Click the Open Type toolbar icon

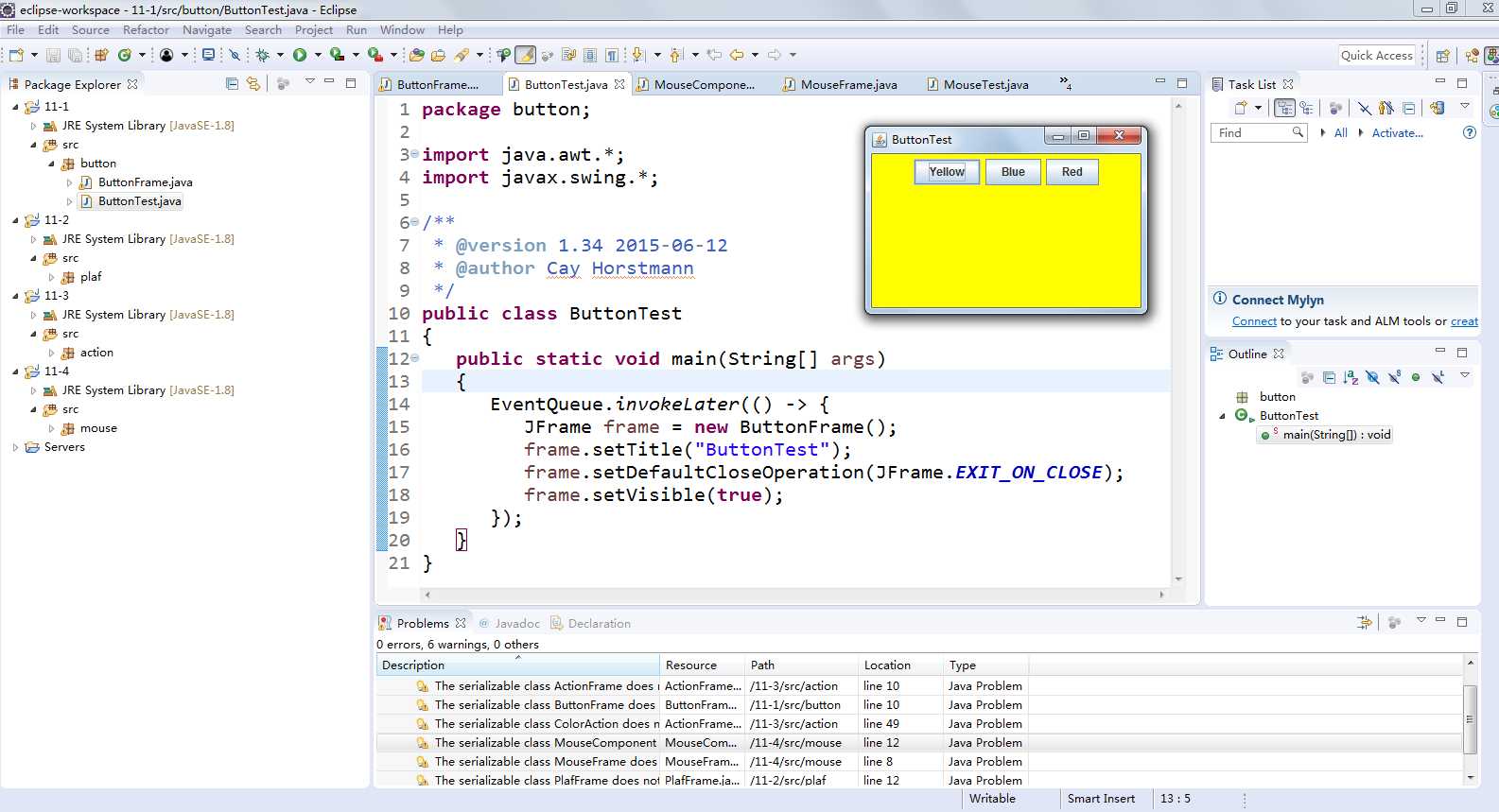coord(416,55)
